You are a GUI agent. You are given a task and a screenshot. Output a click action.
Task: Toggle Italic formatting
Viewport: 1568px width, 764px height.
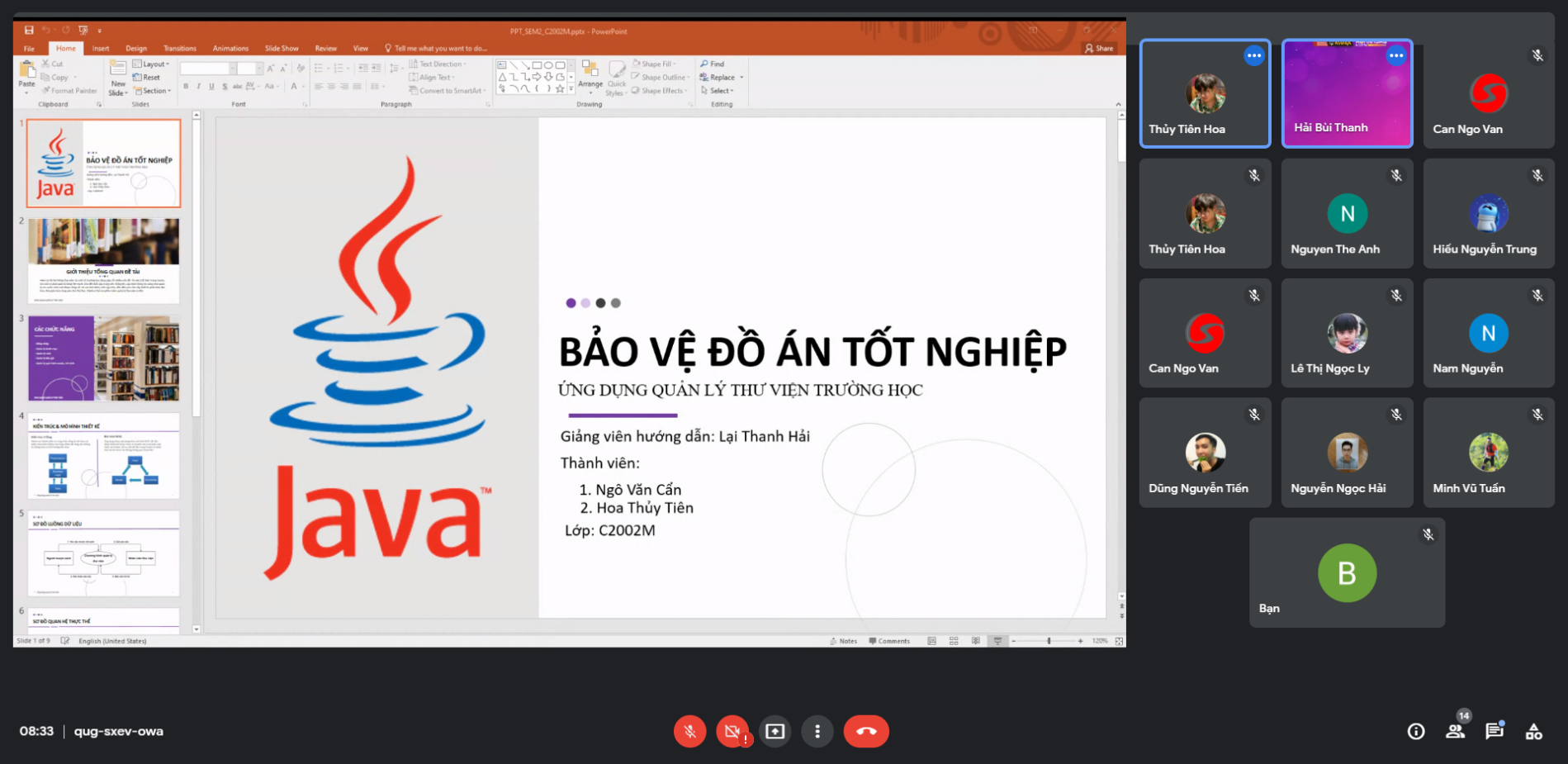pyautogui.click(x=198, y=86)
